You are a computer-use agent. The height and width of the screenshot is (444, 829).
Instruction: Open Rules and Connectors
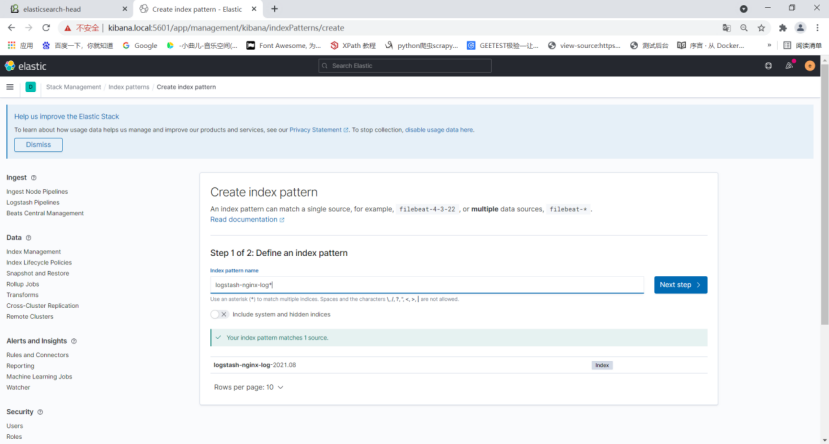click(x=38, y=355)
